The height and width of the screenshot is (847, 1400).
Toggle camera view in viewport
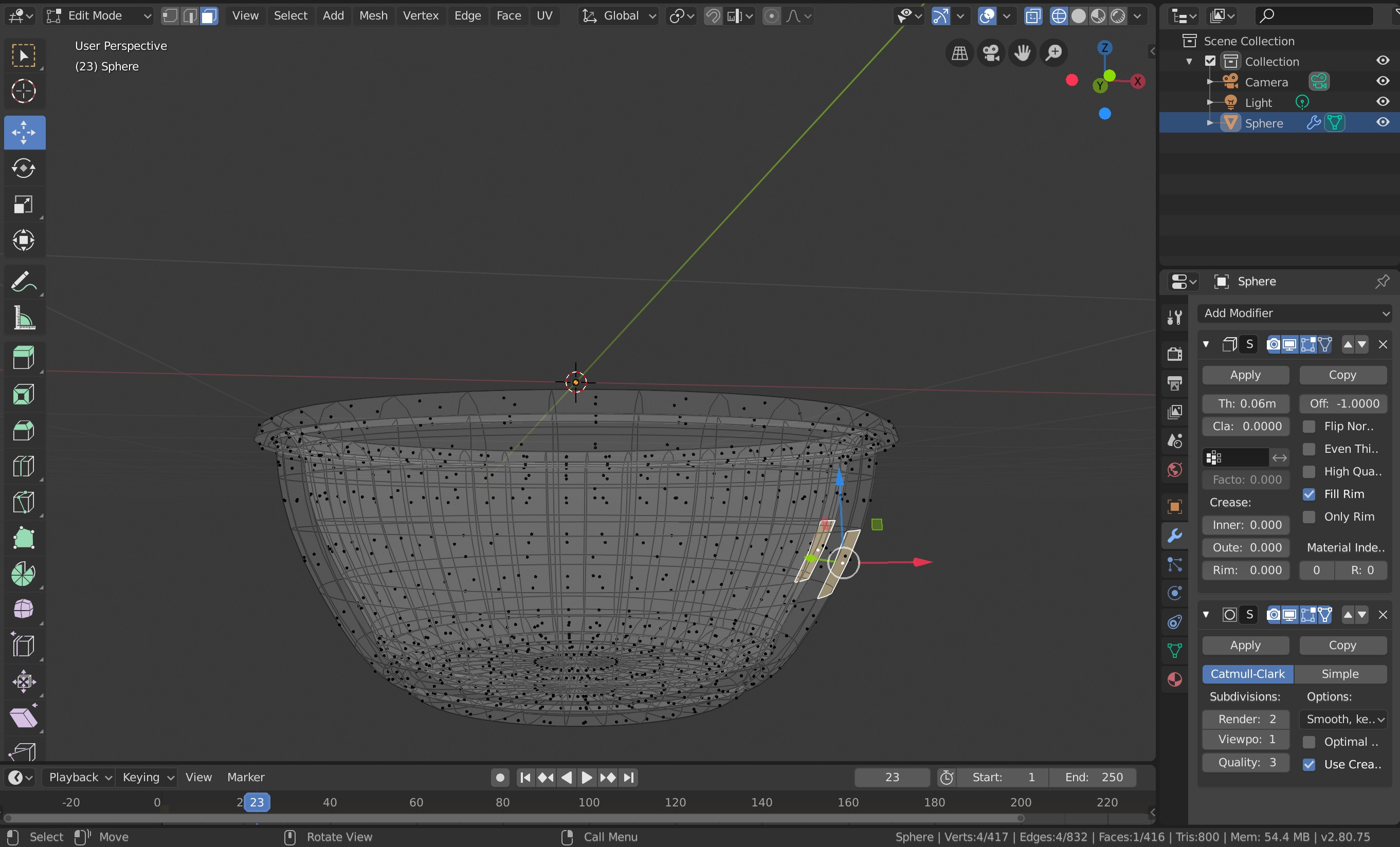[x=991, y=53]
